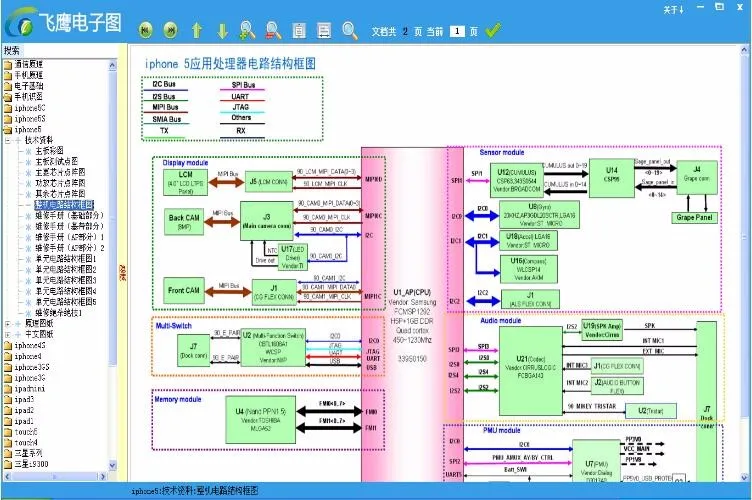Open the ipad2 folder
Screen dimensions: 752x500
pos(19,411)
